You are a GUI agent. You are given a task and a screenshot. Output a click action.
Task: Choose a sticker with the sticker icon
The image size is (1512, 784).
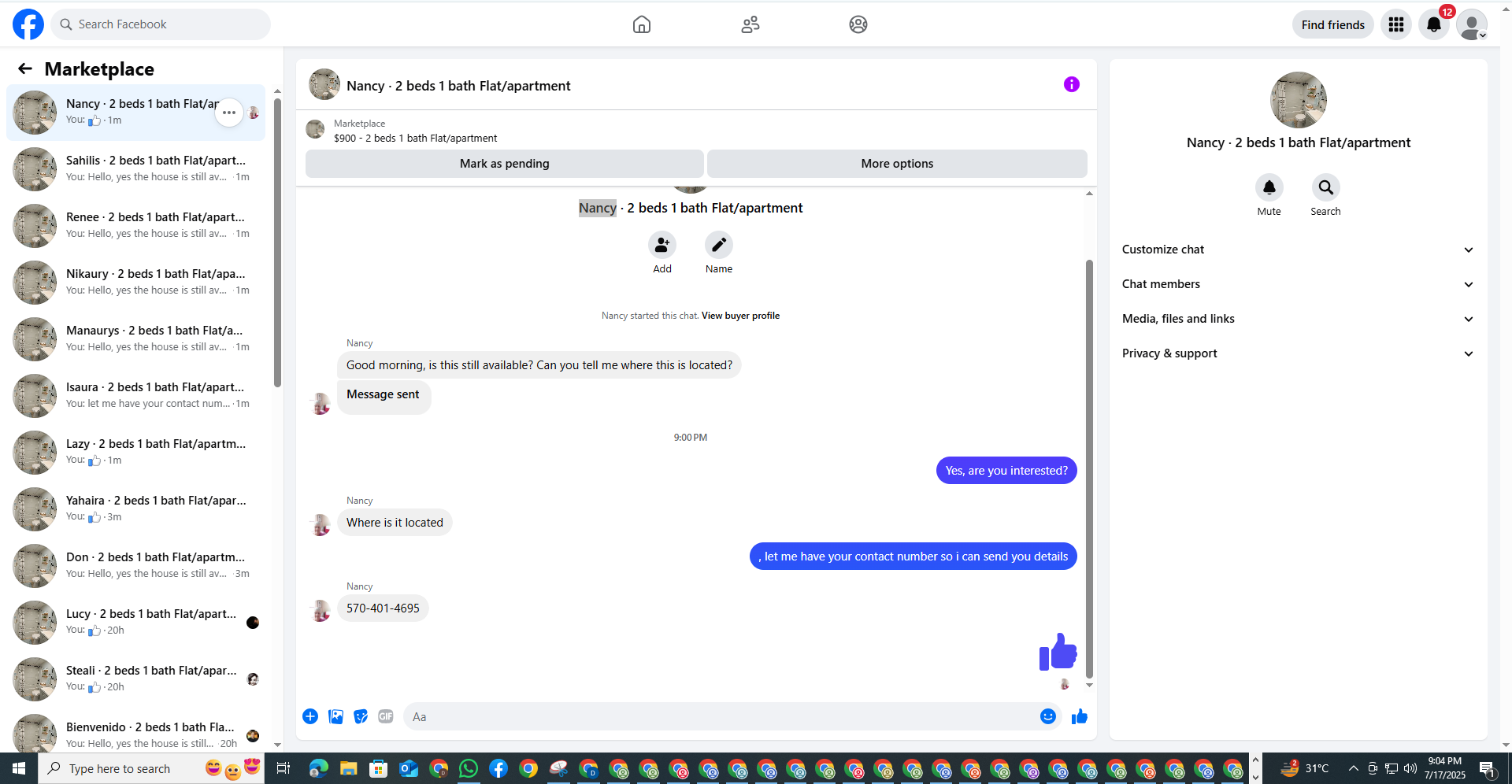coord(361,716)
